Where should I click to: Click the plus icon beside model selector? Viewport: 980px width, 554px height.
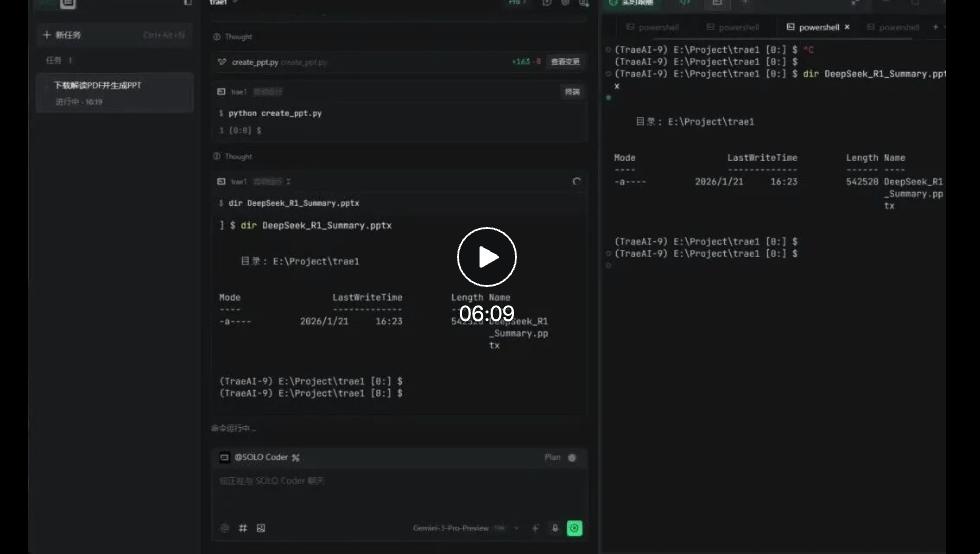(x=535, y=528)
